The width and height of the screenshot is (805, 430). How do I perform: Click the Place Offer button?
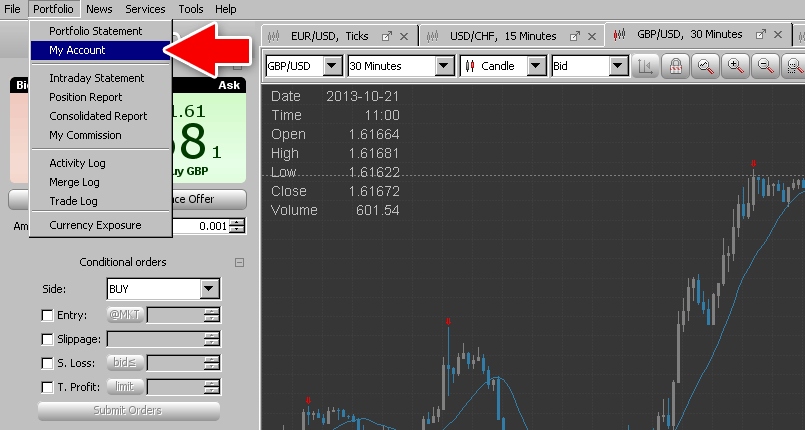point(209,199)
